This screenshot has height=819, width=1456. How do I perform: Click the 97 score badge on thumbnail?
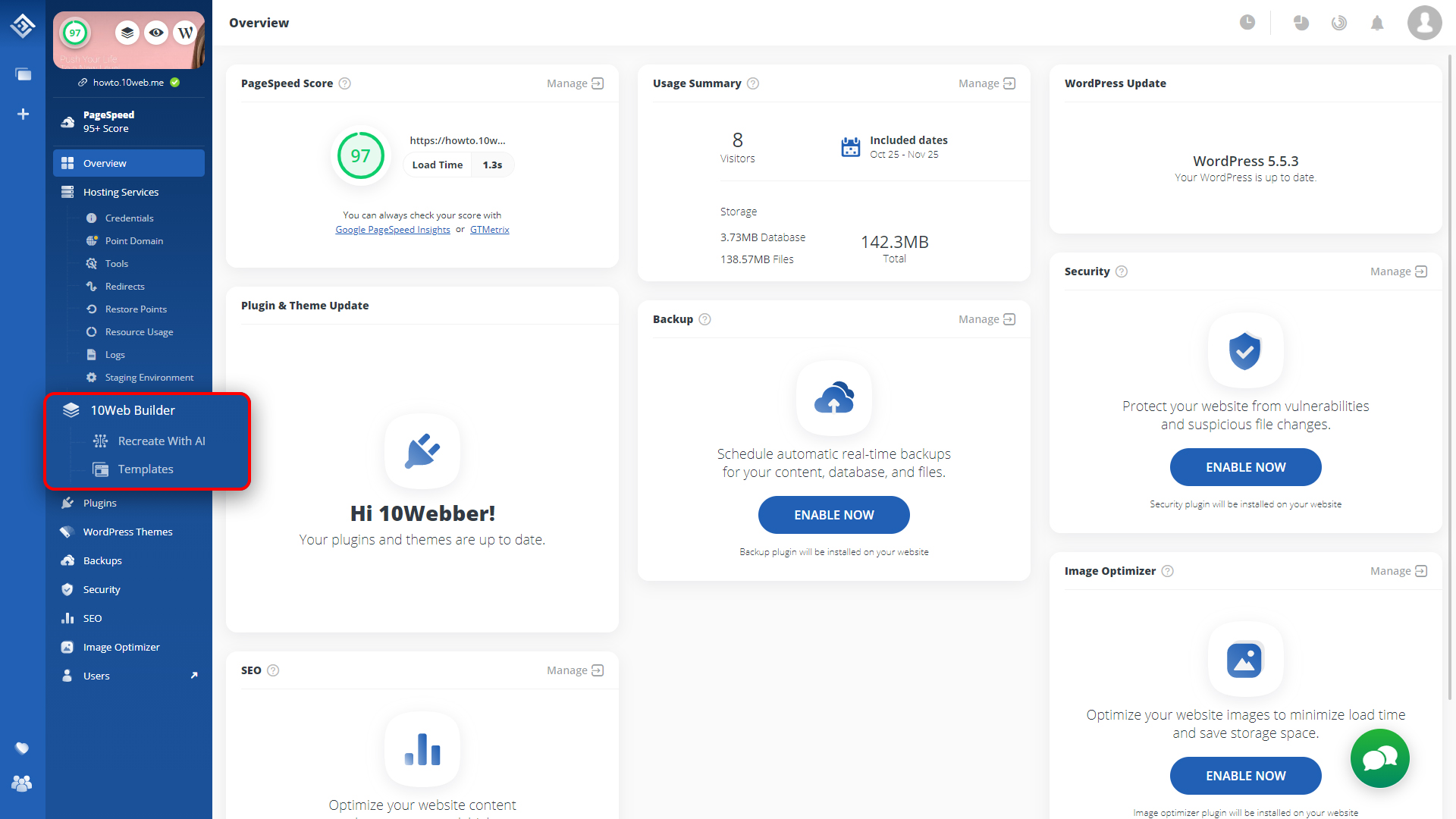(75, 33)
